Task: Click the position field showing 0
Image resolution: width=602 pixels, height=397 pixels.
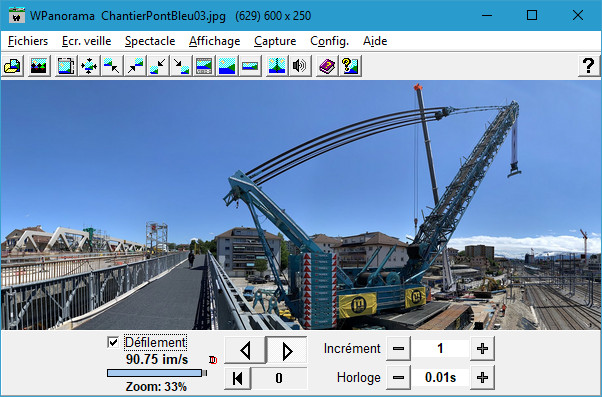Action: [279, 378]
